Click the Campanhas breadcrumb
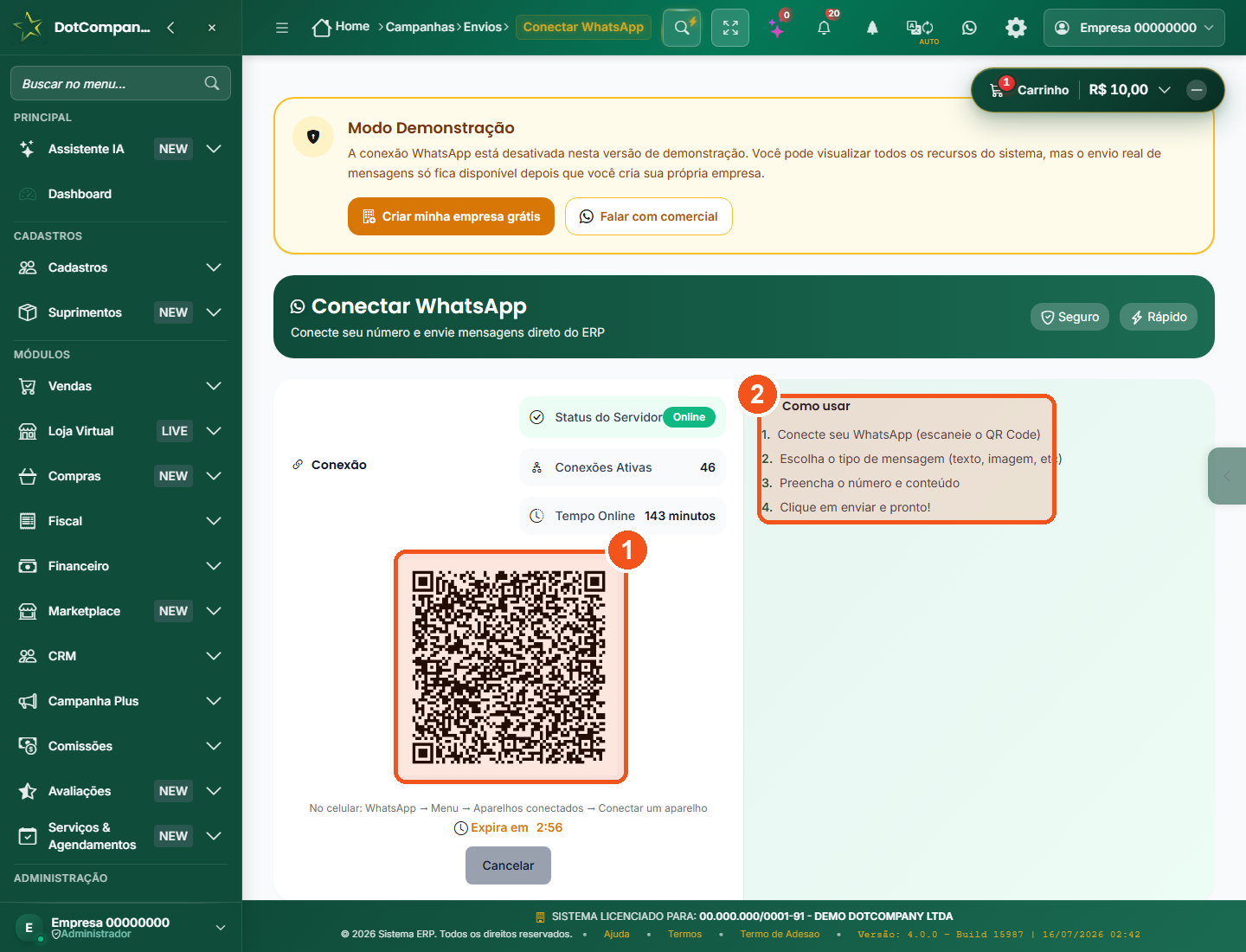1246x952 pixels. (x=421, y=27)
